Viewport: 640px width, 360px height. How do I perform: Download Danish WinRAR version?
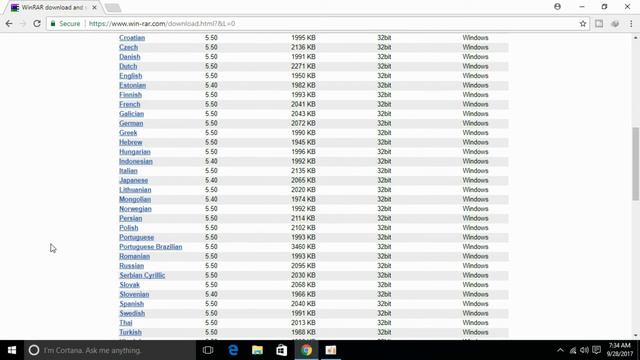coord(130,57)
